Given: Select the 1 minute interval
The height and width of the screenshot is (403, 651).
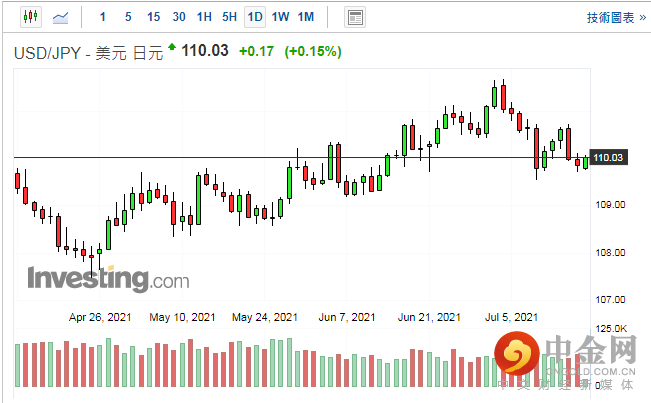Looking at the screenshot, I should [103, 17].
